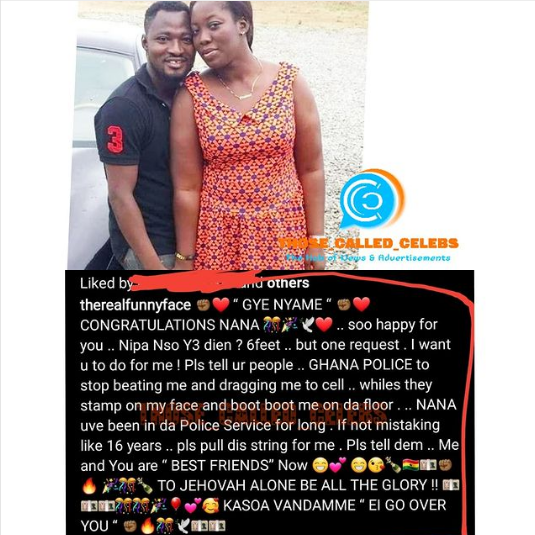Click the red heart right after therealfunnyface

(221, 304)
